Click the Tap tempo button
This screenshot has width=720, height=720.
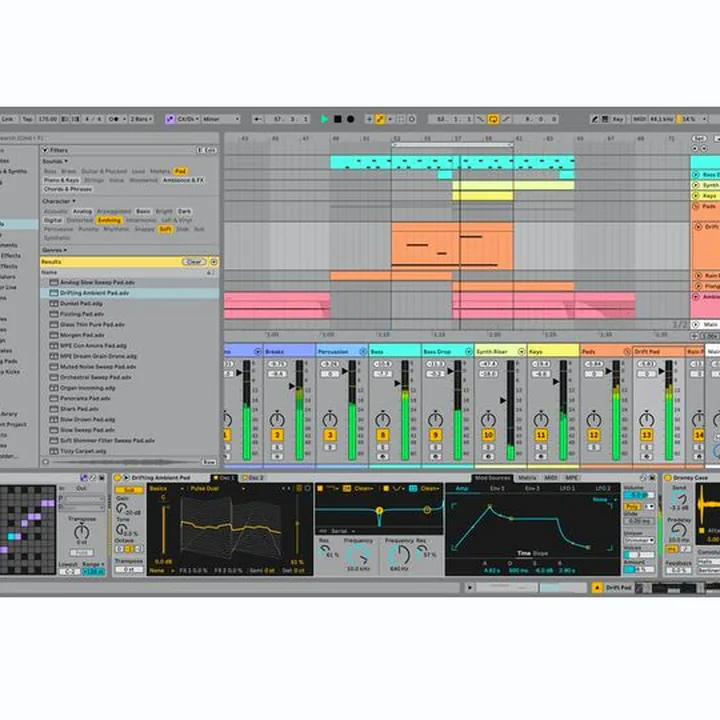(x=28, y=119)
